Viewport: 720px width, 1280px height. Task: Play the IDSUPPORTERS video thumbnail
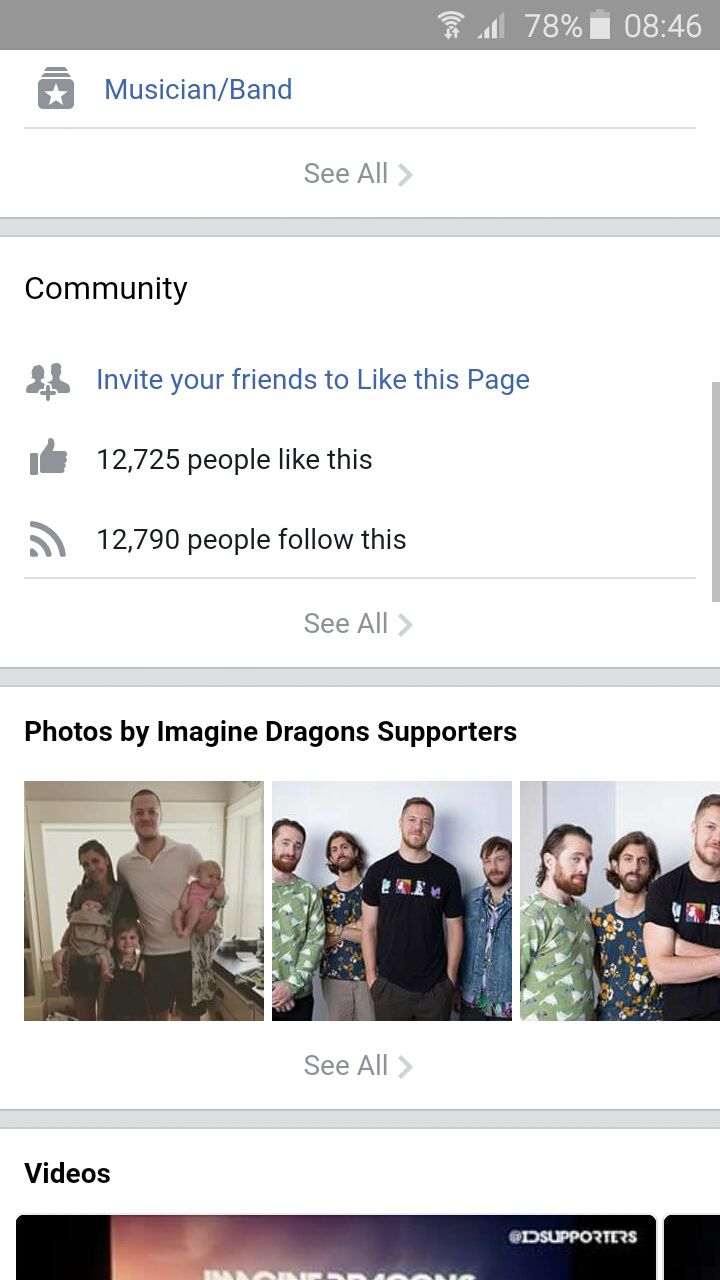pos(336,1247)
